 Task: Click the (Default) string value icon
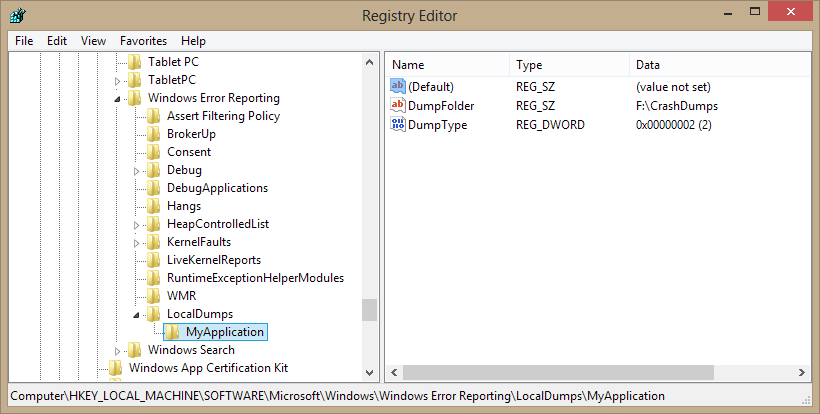pos(398,86)
